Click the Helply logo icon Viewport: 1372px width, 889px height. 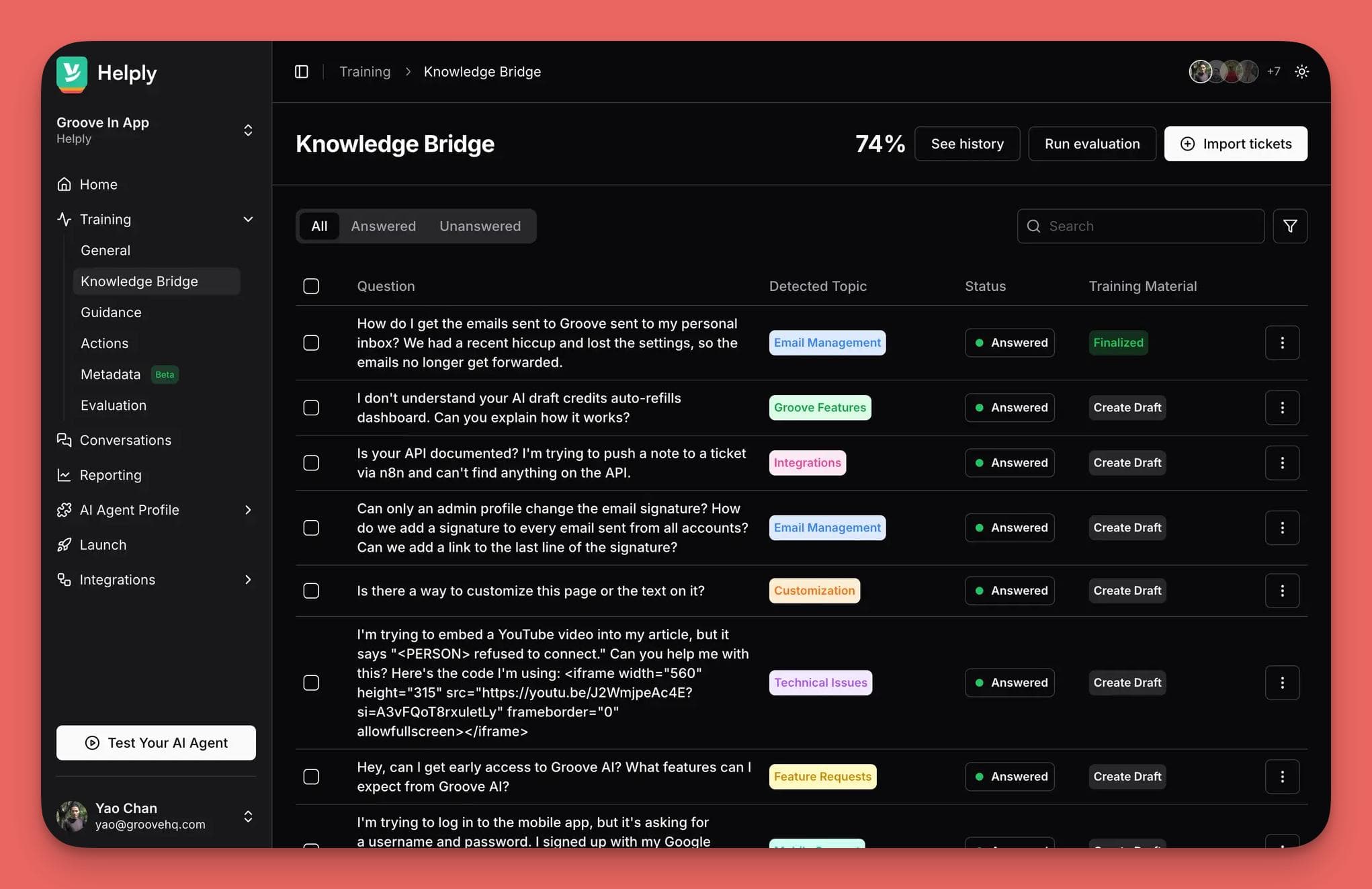(x=71, y=73)
